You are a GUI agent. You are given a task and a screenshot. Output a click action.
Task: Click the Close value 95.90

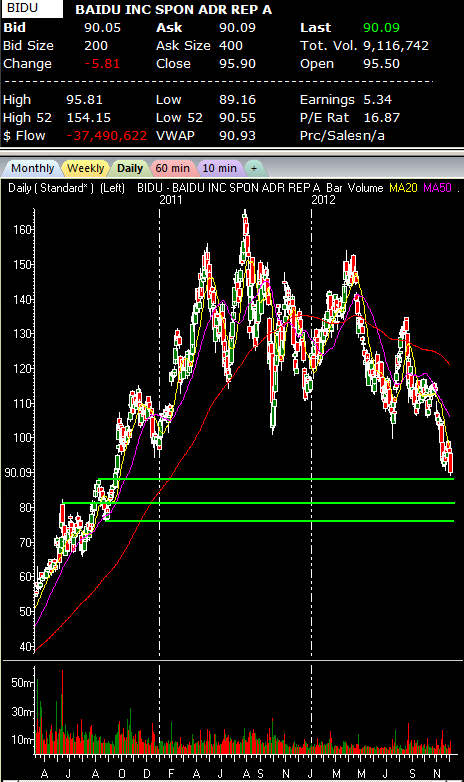pyautogui.click(x=237, y=64)
